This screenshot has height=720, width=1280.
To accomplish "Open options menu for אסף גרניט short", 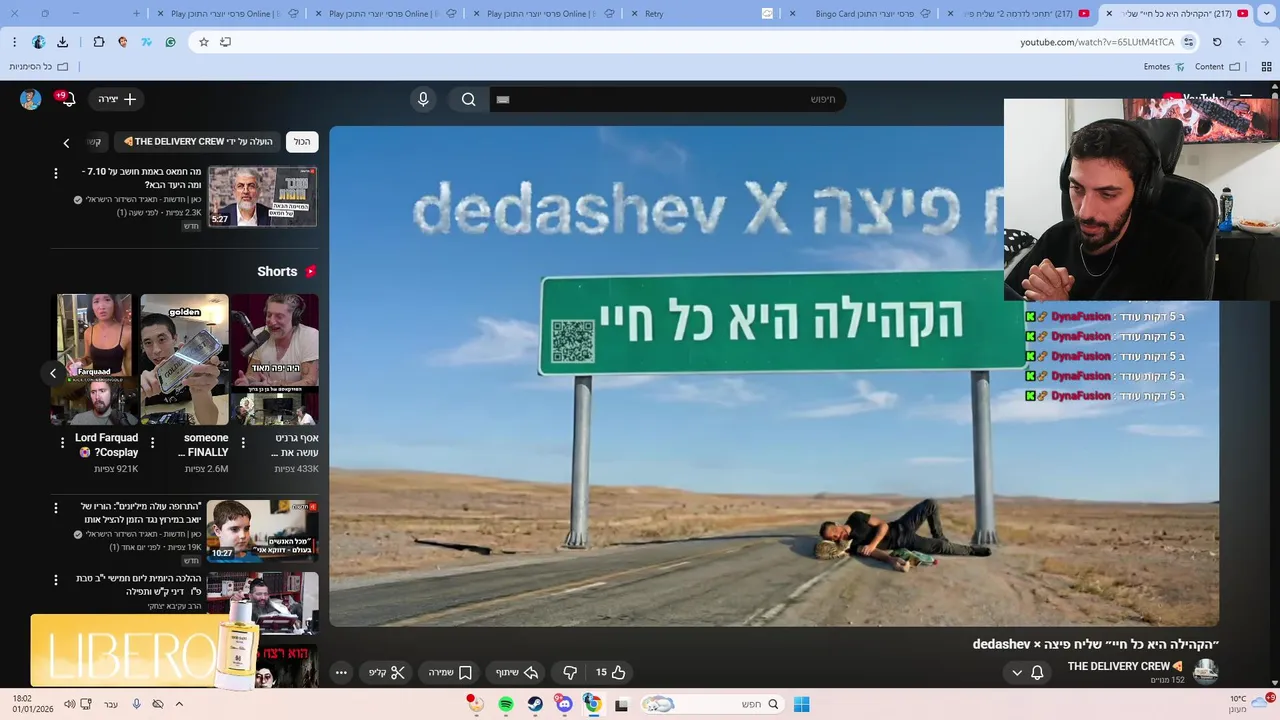I will click(x=242, y=442).
